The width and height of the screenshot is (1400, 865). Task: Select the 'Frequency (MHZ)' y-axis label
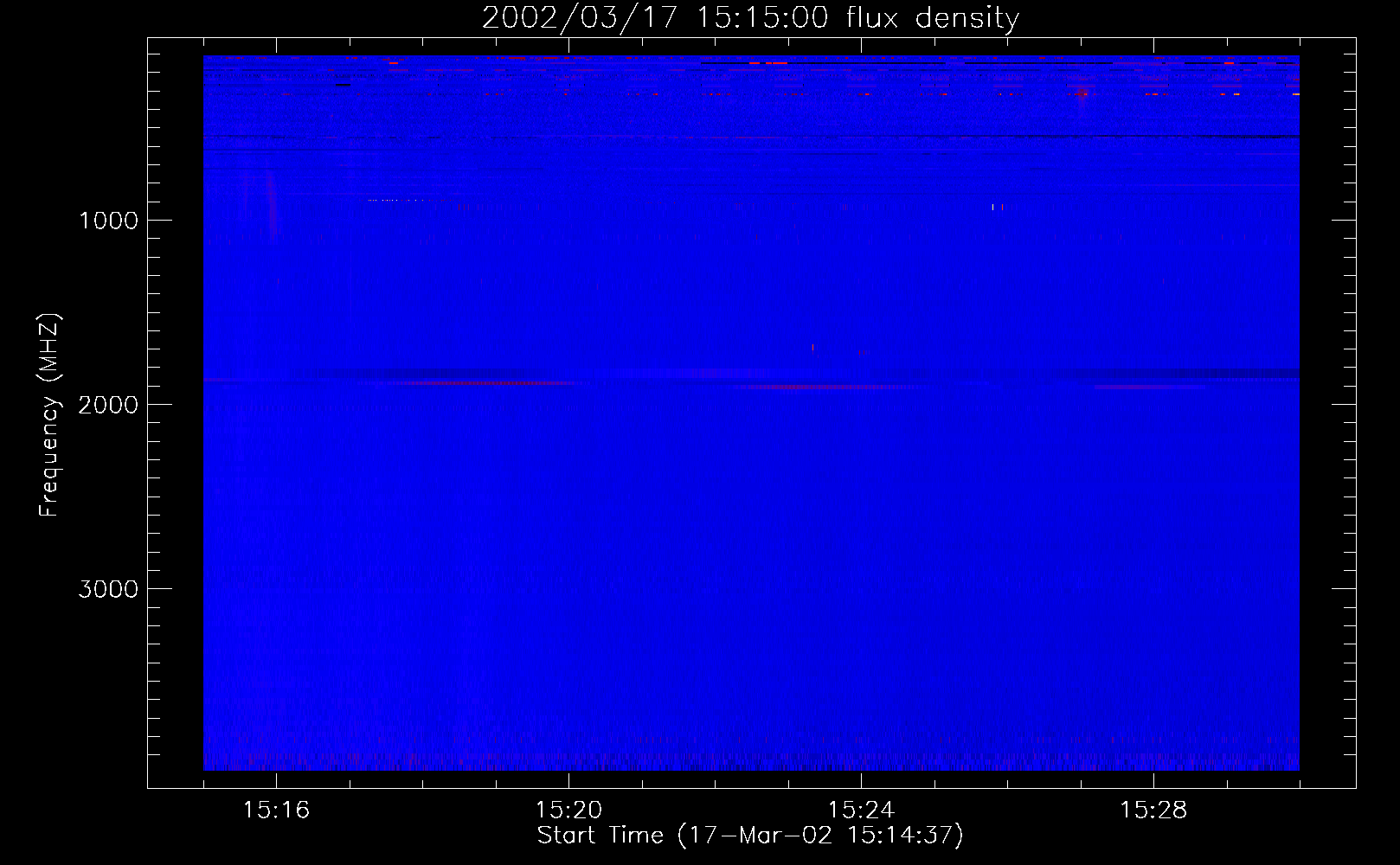click(49, 415)
